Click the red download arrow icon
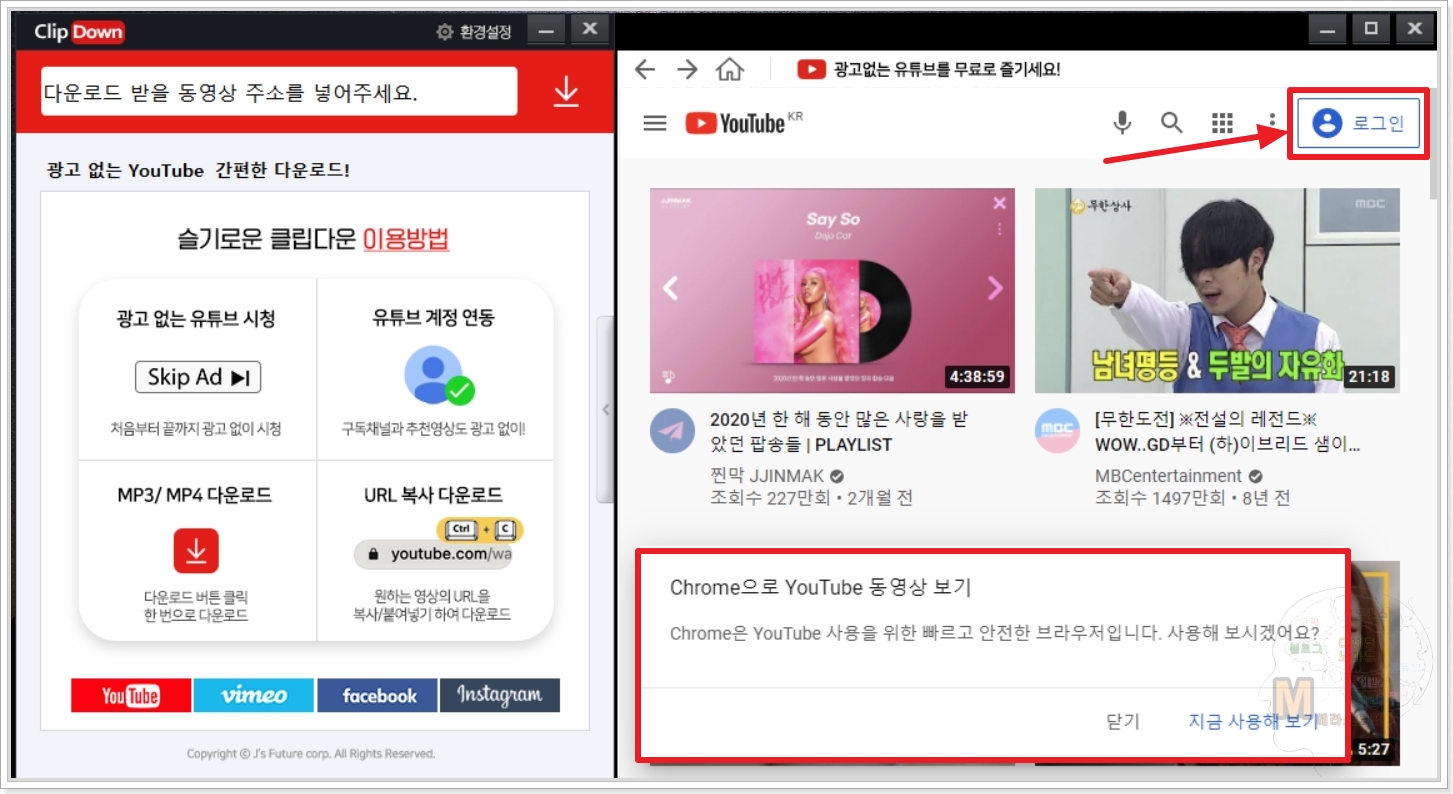This screenshot has height=794, width=1453. coord(566,92)
